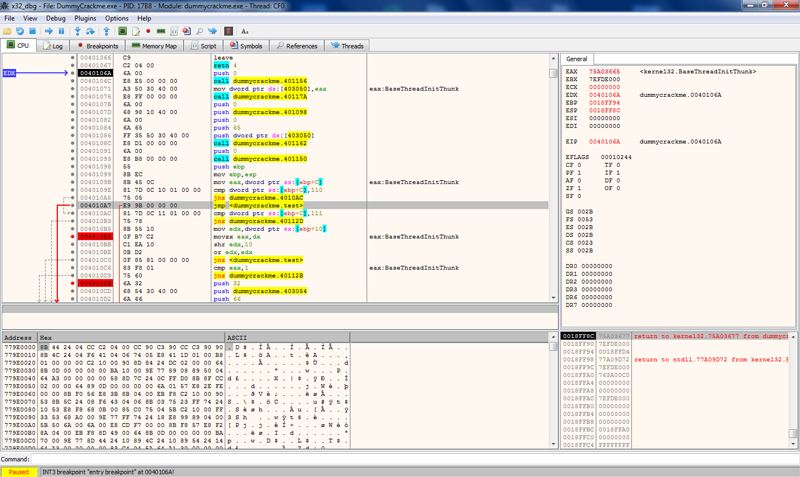
Task: Toggle breakpoint bullet at address 004010C0
Action: point(72,260)
